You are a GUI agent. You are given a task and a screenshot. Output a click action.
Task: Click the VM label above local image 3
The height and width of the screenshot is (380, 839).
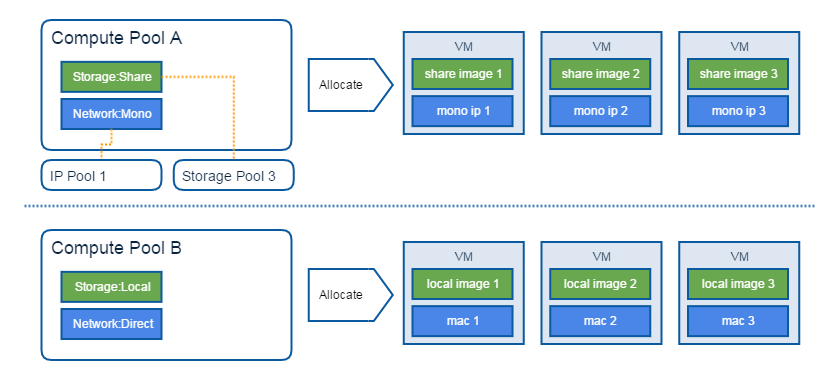click(739, 257)
